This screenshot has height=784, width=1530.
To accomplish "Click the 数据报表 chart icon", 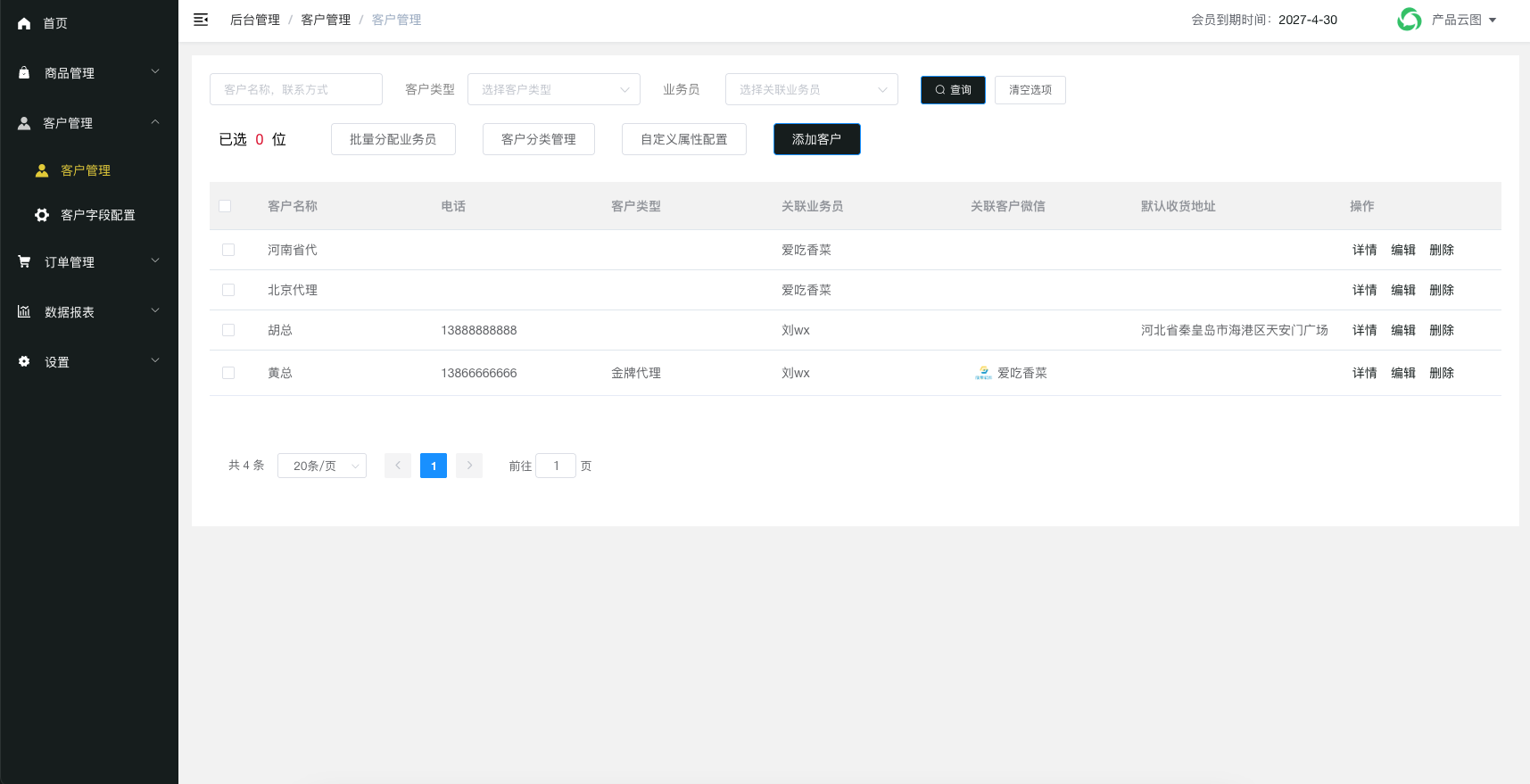I will pos(24,311).
